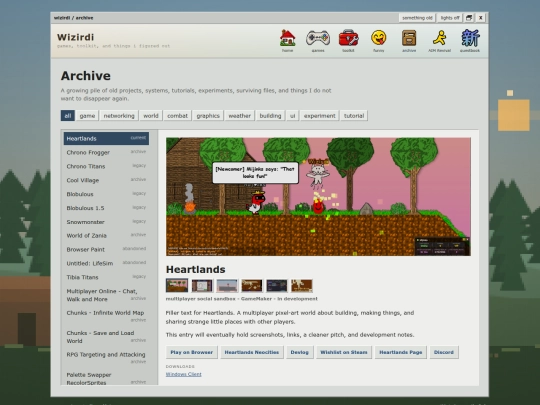Open the red toolkit toolbox icon

point(348,41)
